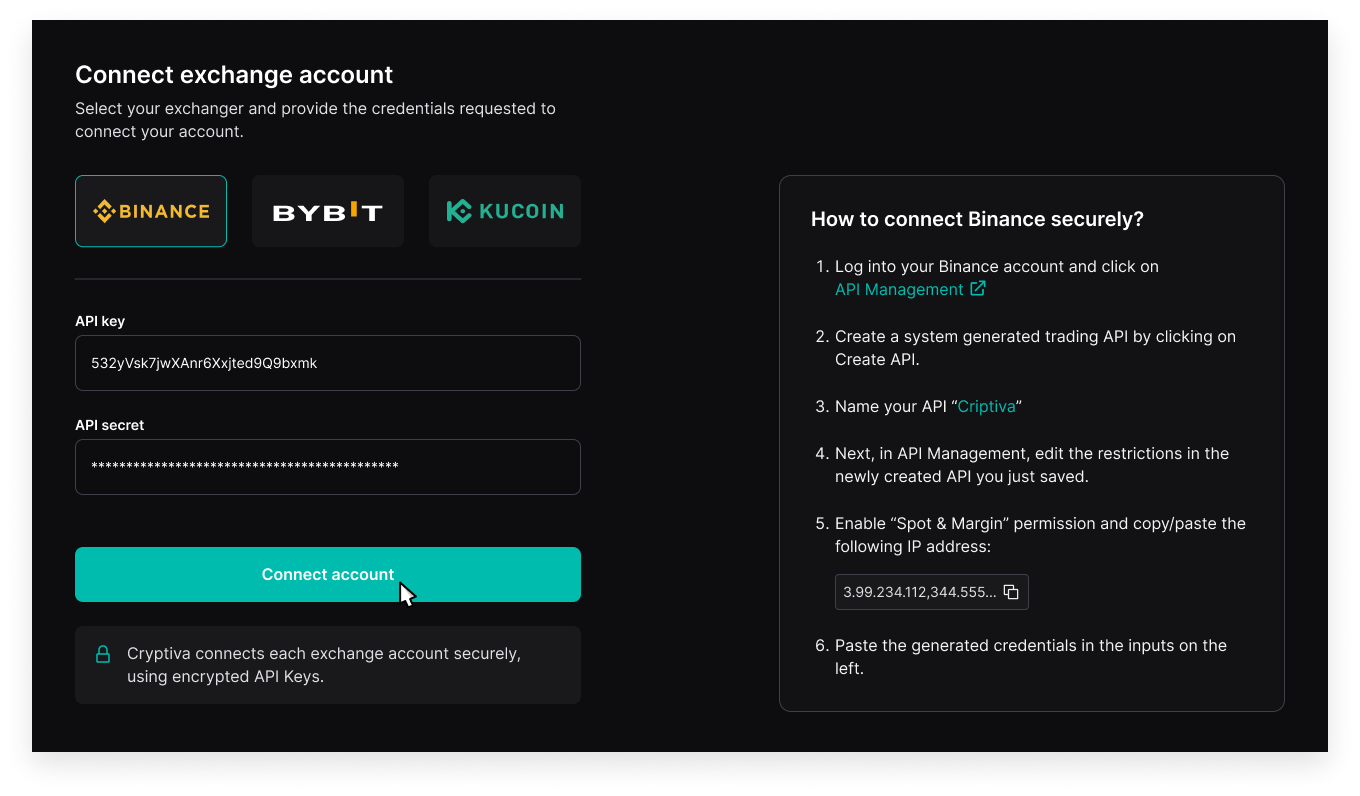Click inside the API key input field
1360x796 pixels.
tap(328, 363)
